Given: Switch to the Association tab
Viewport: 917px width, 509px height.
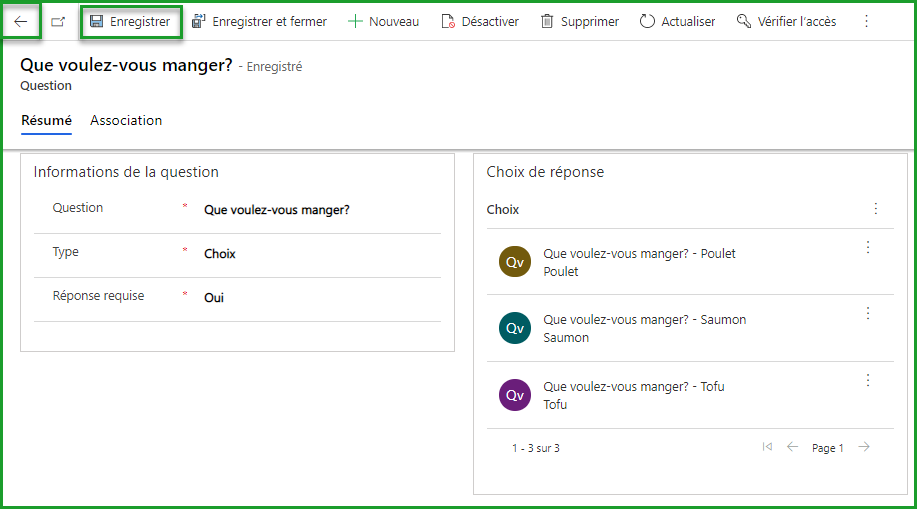Looking at the screenshot, I should (126, 120).
